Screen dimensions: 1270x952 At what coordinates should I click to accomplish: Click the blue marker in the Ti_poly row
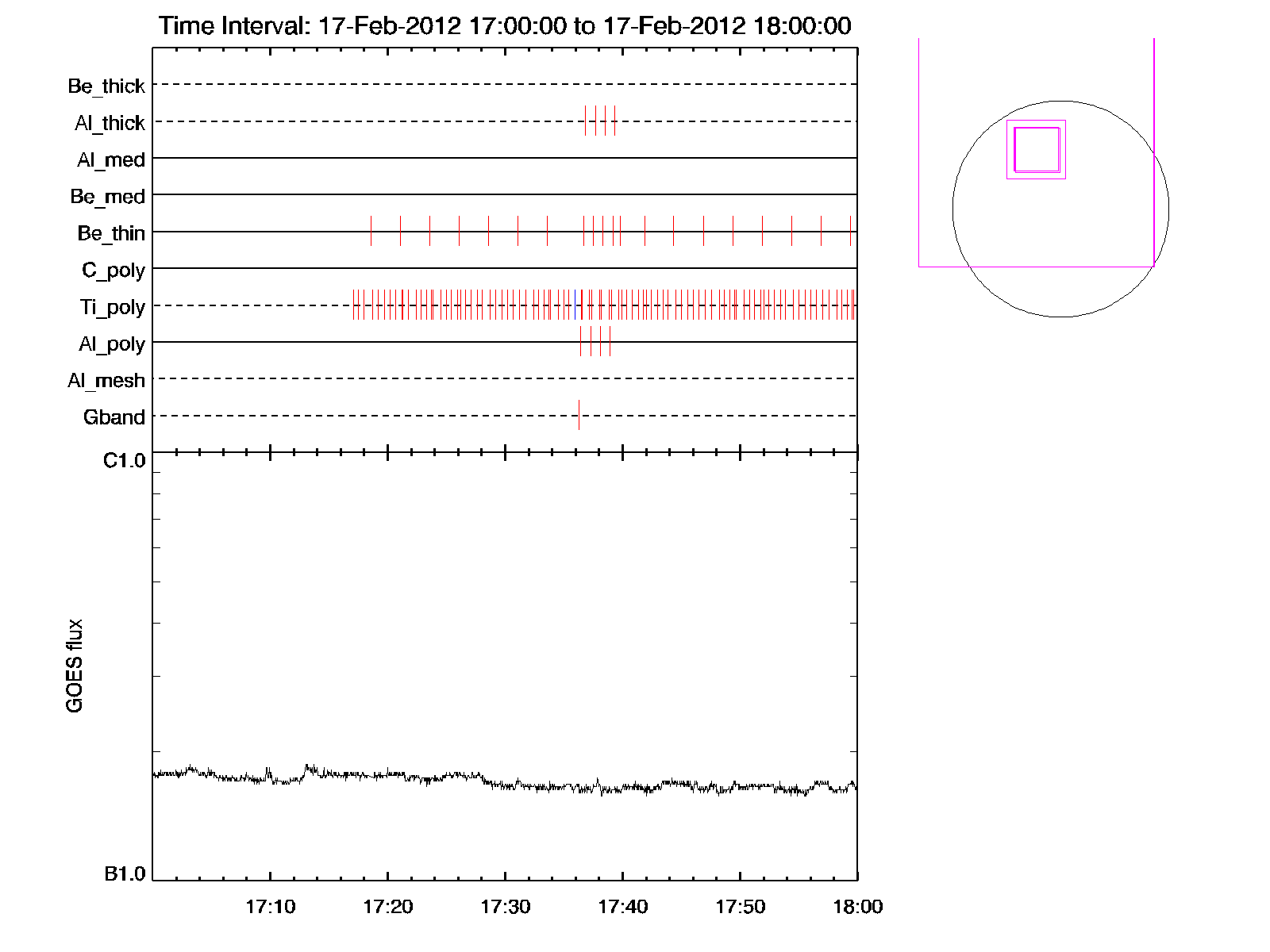tap(575, 305)
